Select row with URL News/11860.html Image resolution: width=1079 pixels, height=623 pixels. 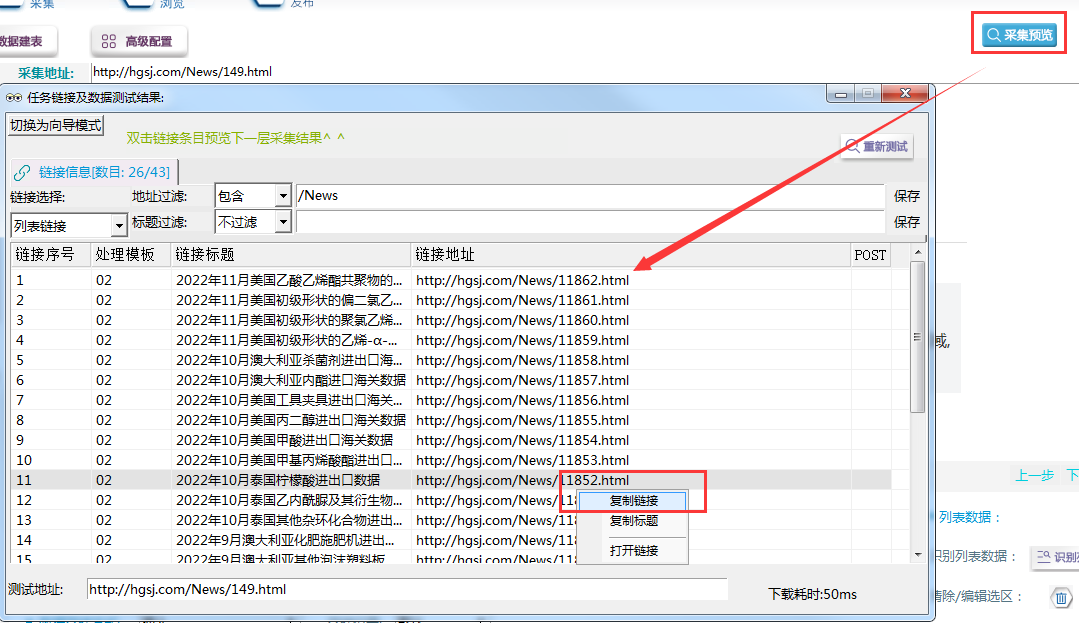[x=451, y=320]
